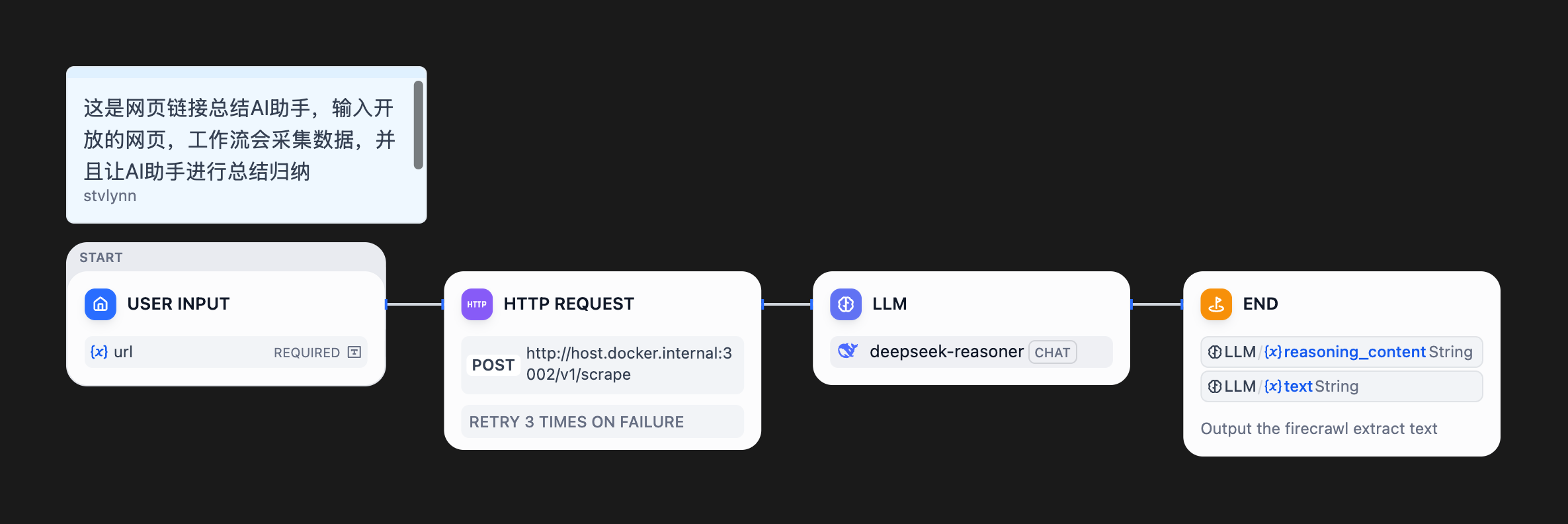The image size is (1568, 524).
Task: Select the purple HTTP node icon
Action: [476, 304]
